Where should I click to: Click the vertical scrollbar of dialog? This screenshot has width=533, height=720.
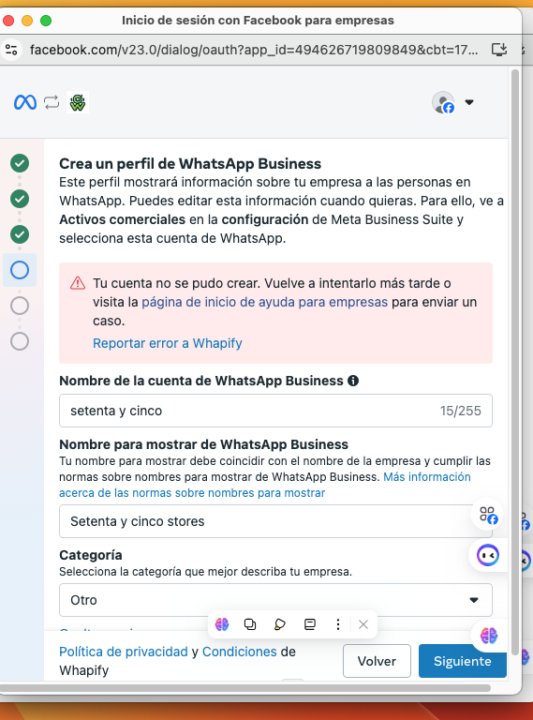pos(515,363)
